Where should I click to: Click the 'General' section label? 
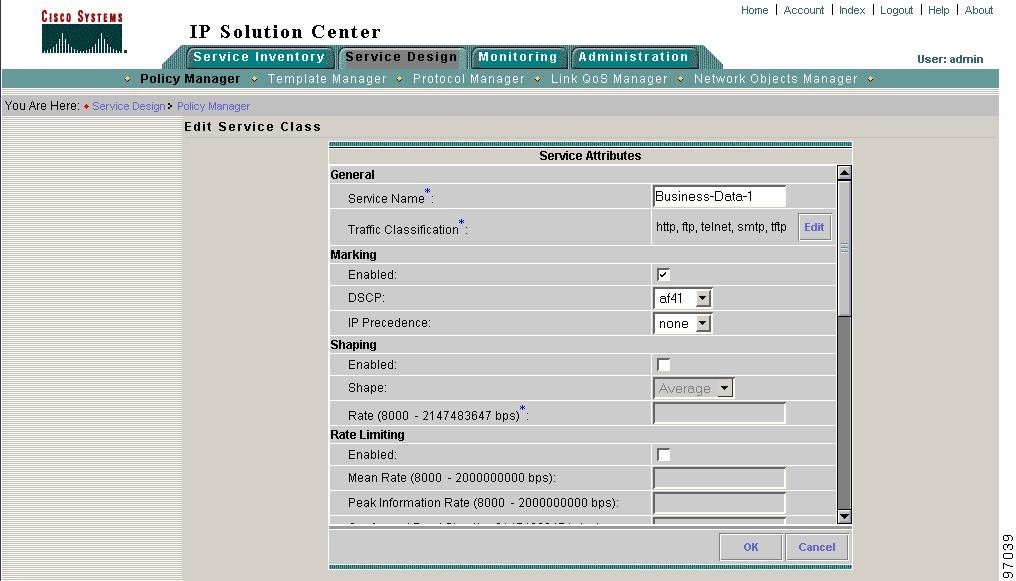tap(352, 174)
